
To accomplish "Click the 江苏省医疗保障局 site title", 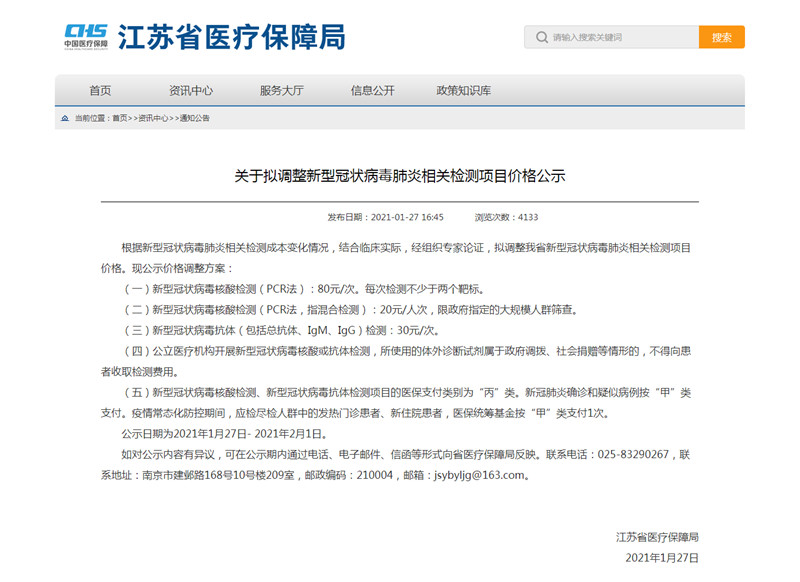I will (x=231, y=37).
